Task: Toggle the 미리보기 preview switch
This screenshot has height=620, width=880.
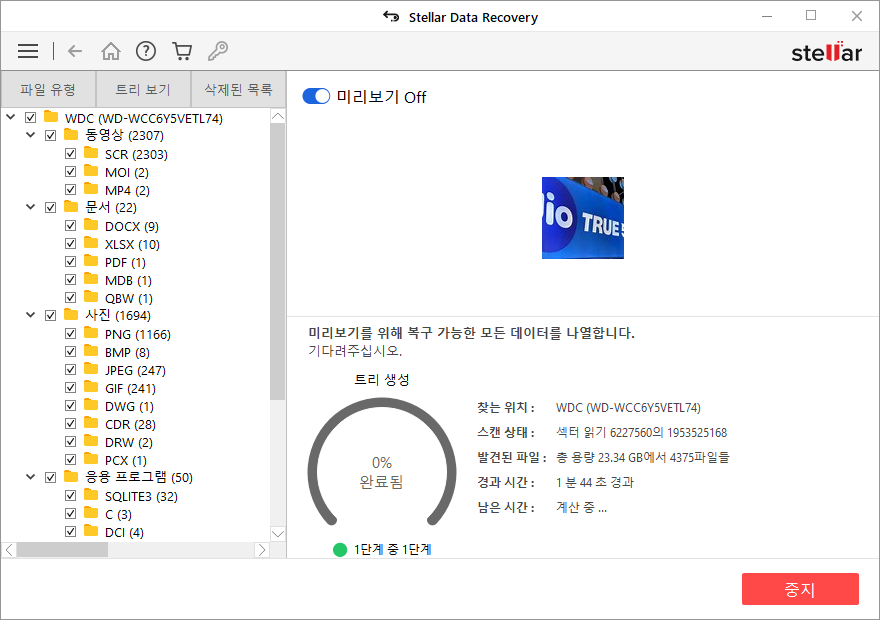Action: tap(316, 97)
